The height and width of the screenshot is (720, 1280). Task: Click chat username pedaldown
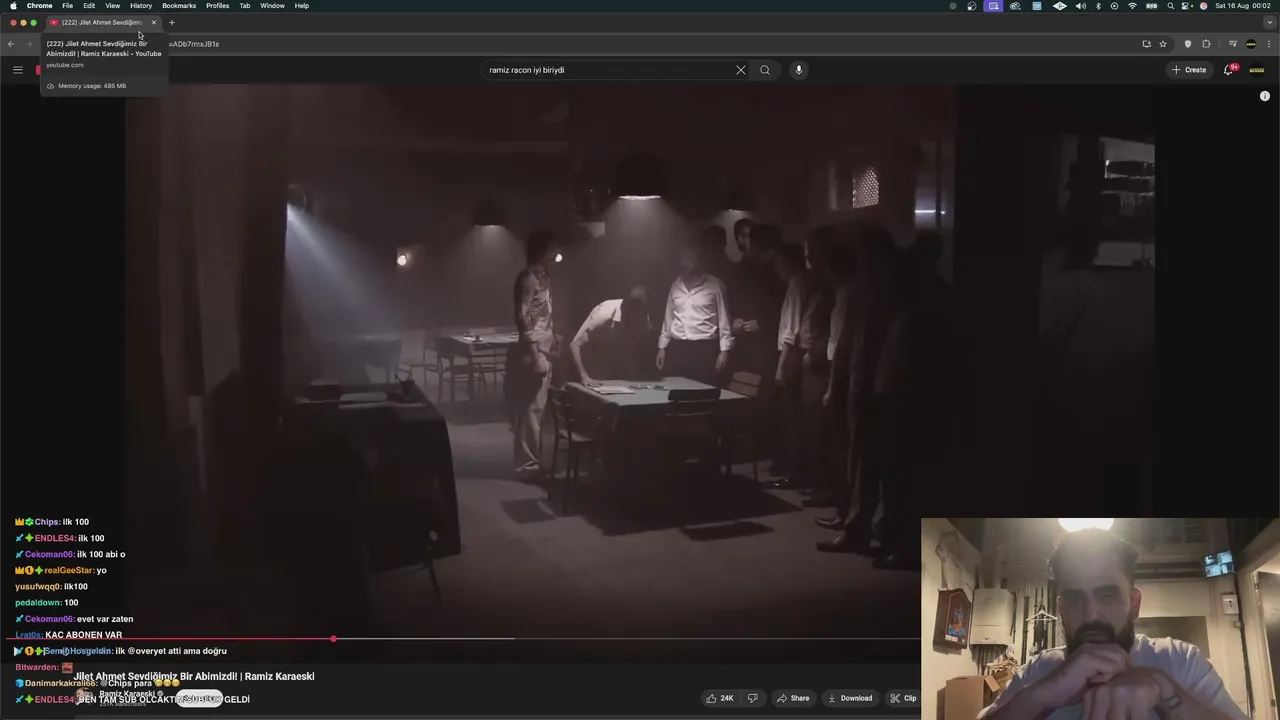coord(37,602)
